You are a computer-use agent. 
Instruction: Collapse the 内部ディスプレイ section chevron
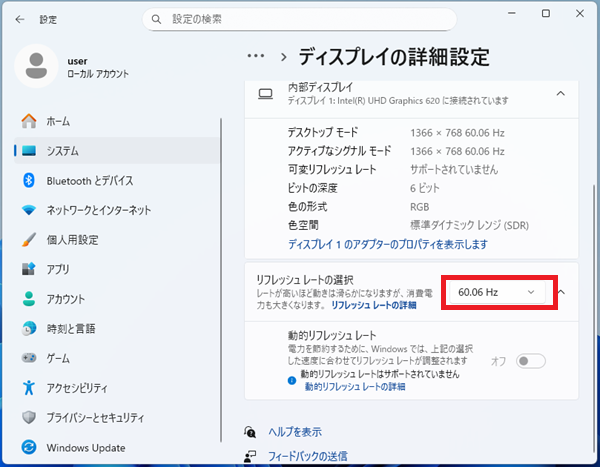tap(561, 94)
